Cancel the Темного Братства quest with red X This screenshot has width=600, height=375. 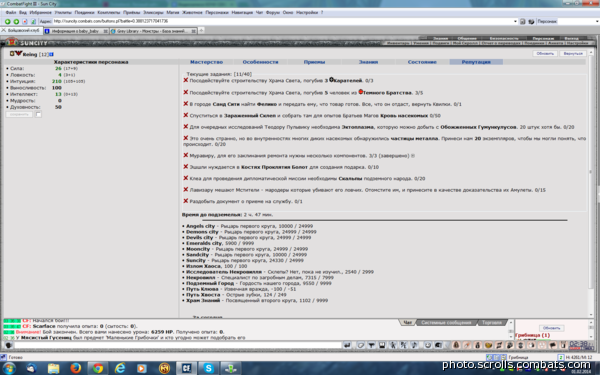[x=186, y=92]
